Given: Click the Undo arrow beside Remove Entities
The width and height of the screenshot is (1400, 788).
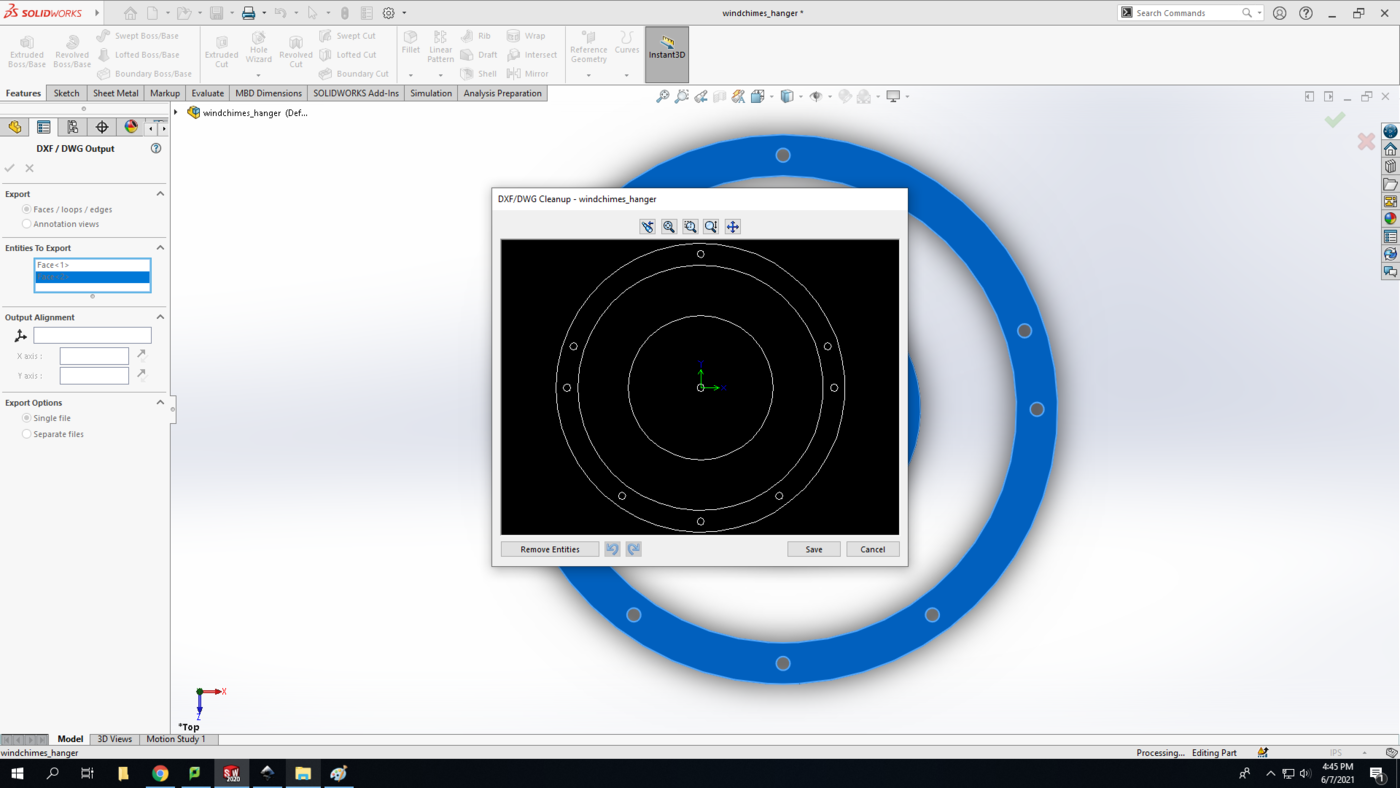Looking at the screenshot, I should 612,549.
